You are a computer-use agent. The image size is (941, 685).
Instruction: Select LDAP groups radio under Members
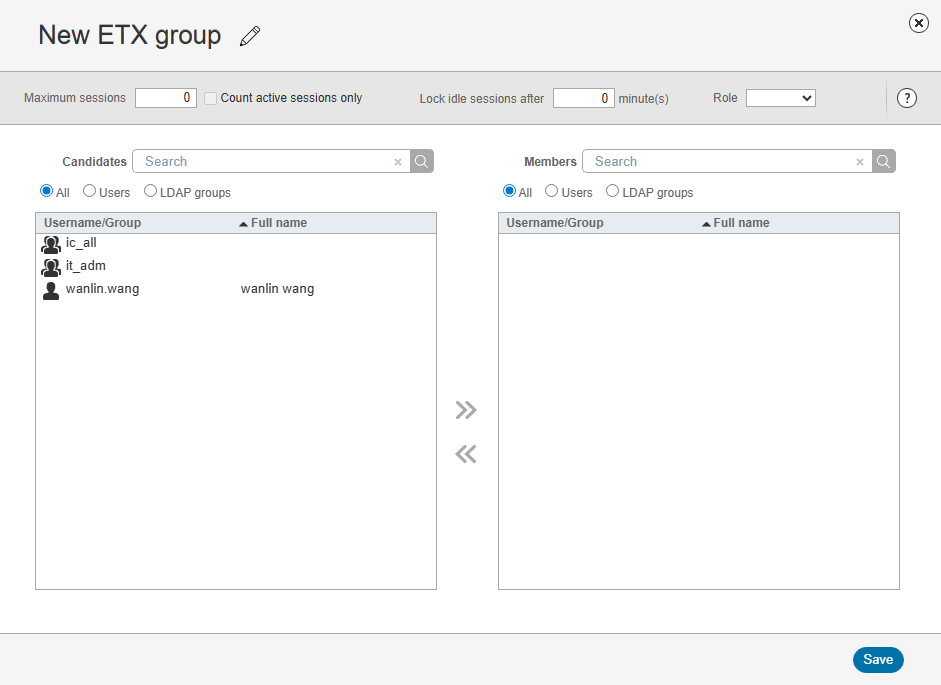(613, 191)
